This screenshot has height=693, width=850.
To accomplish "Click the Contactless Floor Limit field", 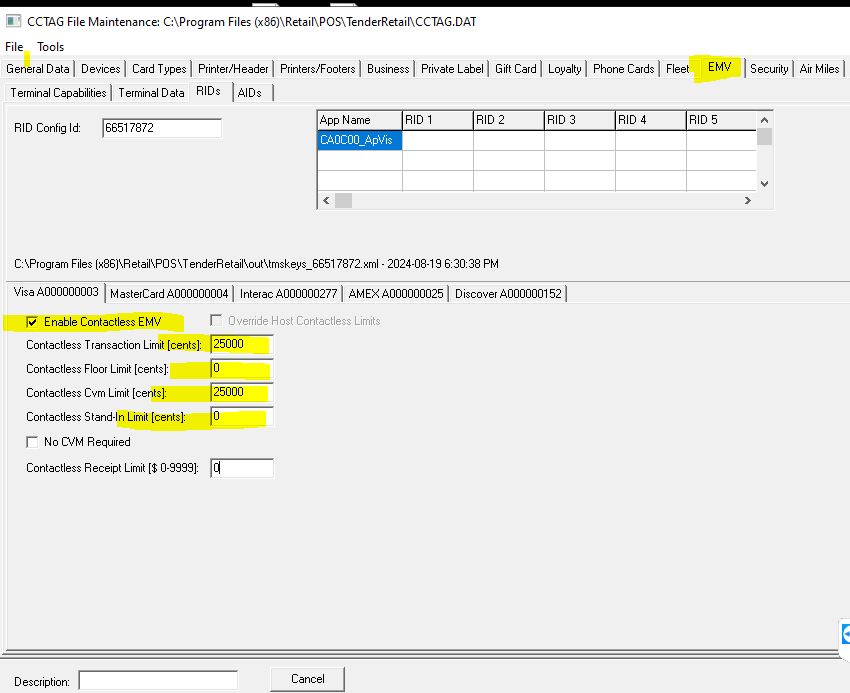I will [x=242, y=369].
